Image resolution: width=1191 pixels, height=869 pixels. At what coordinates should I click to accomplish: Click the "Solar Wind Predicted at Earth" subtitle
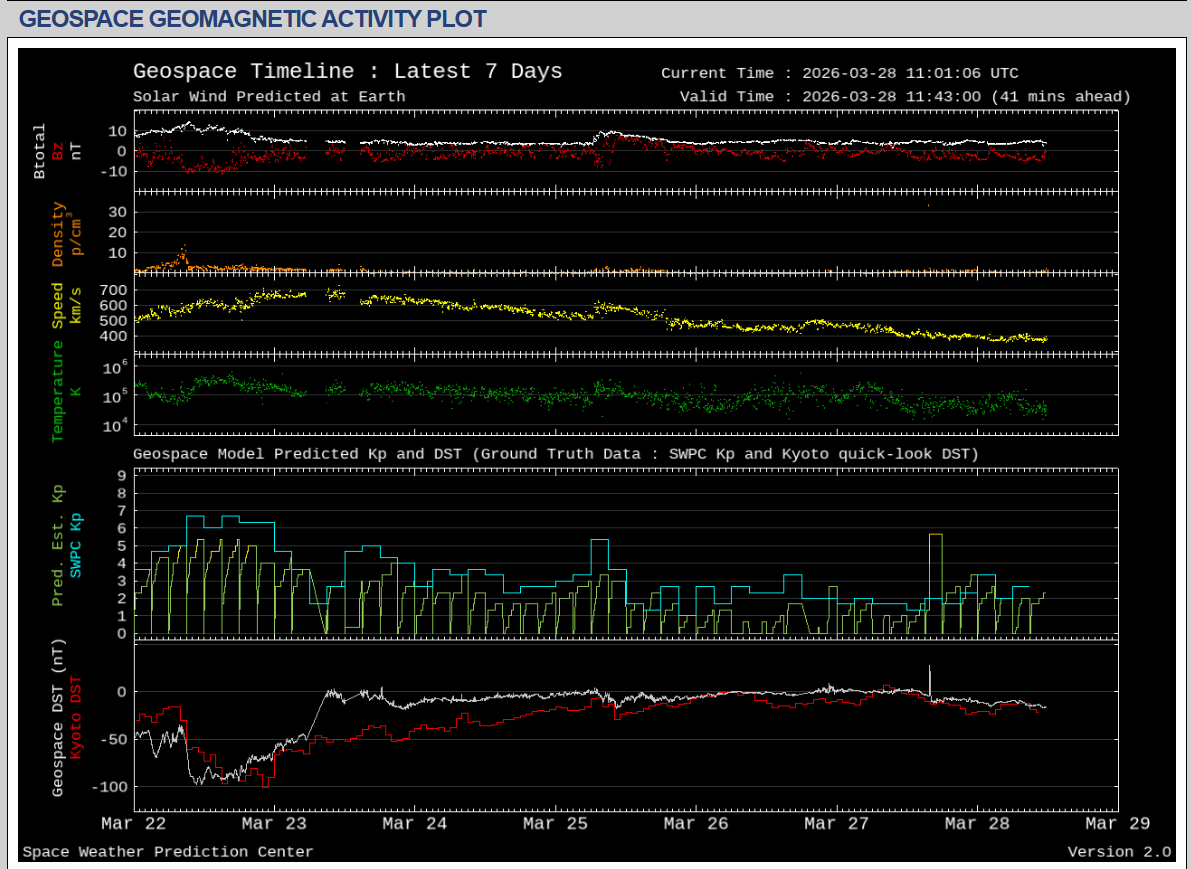point(269,97)
